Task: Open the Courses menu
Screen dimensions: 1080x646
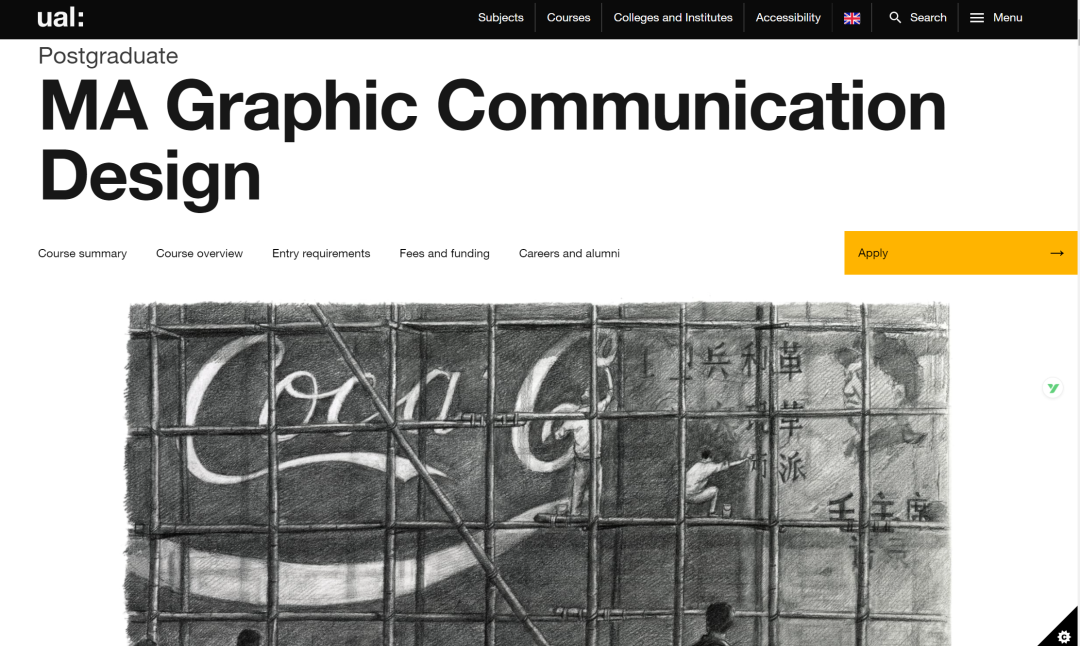Action: [568, 18]
